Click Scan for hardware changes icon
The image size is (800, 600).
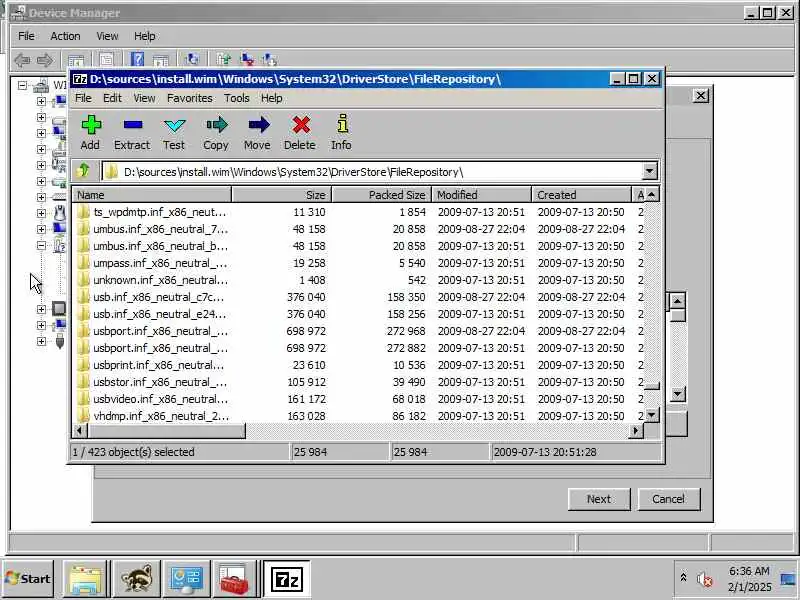[192, 60]
